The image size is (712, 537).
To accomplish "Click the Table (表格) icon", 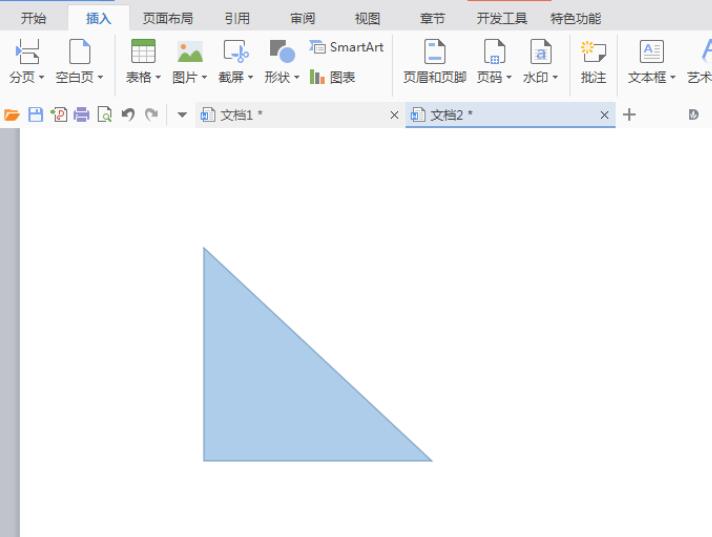I will [143, 51].
